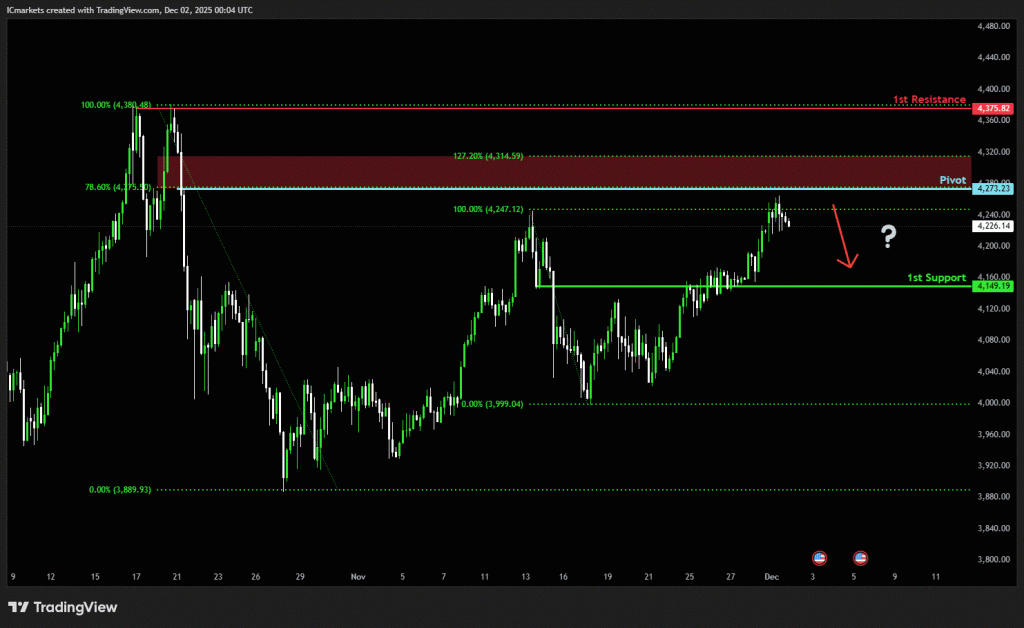The image size is (1024, 628).
Task: Select the Pivot label
Action: coord(953,180)
